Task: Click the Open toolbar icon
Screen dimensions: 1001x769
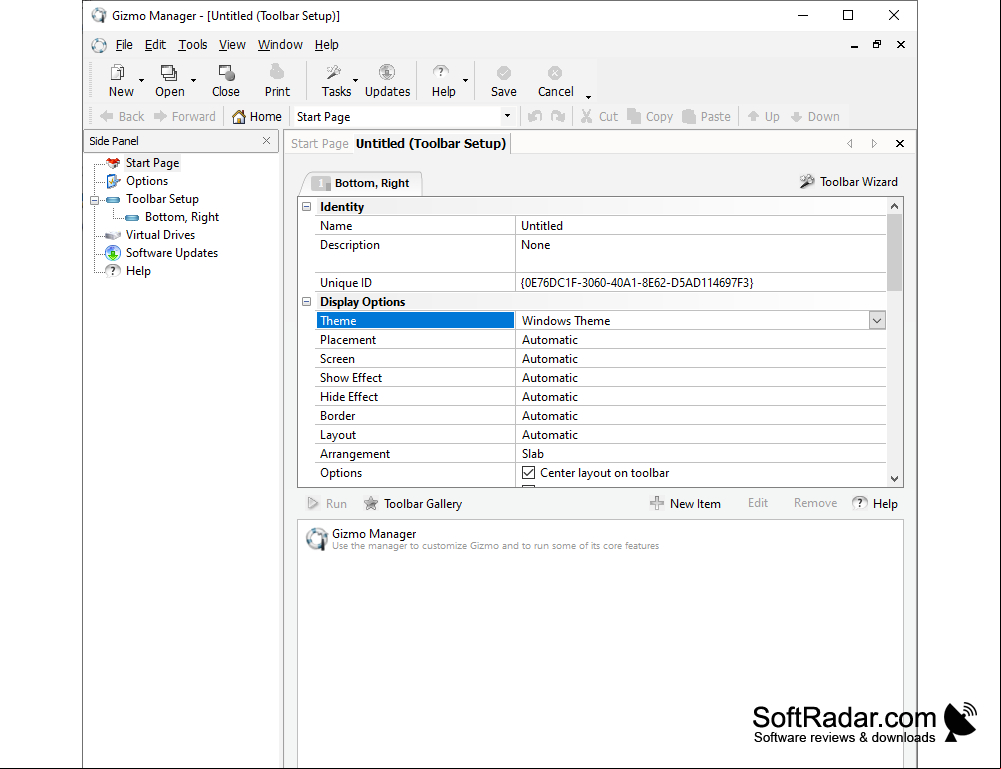Action: (169, 73)
